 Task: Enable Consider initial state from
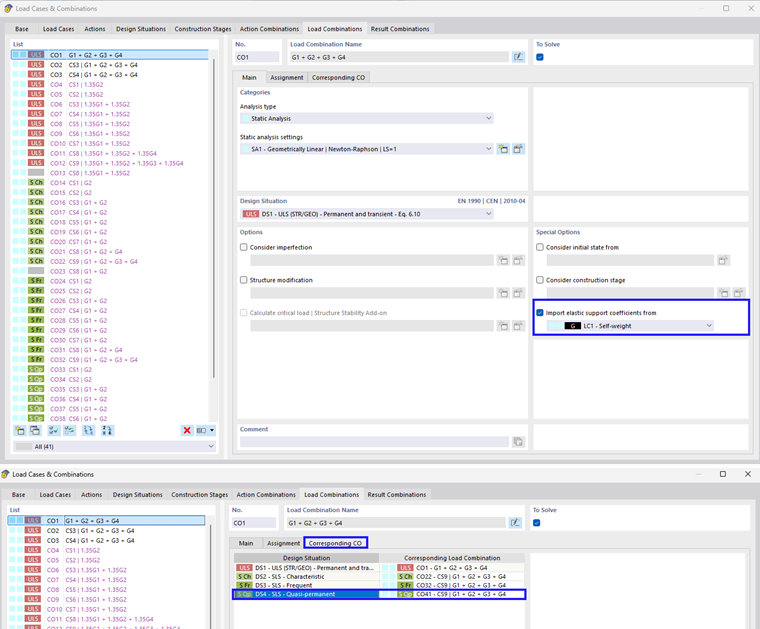tap(540, 247)
